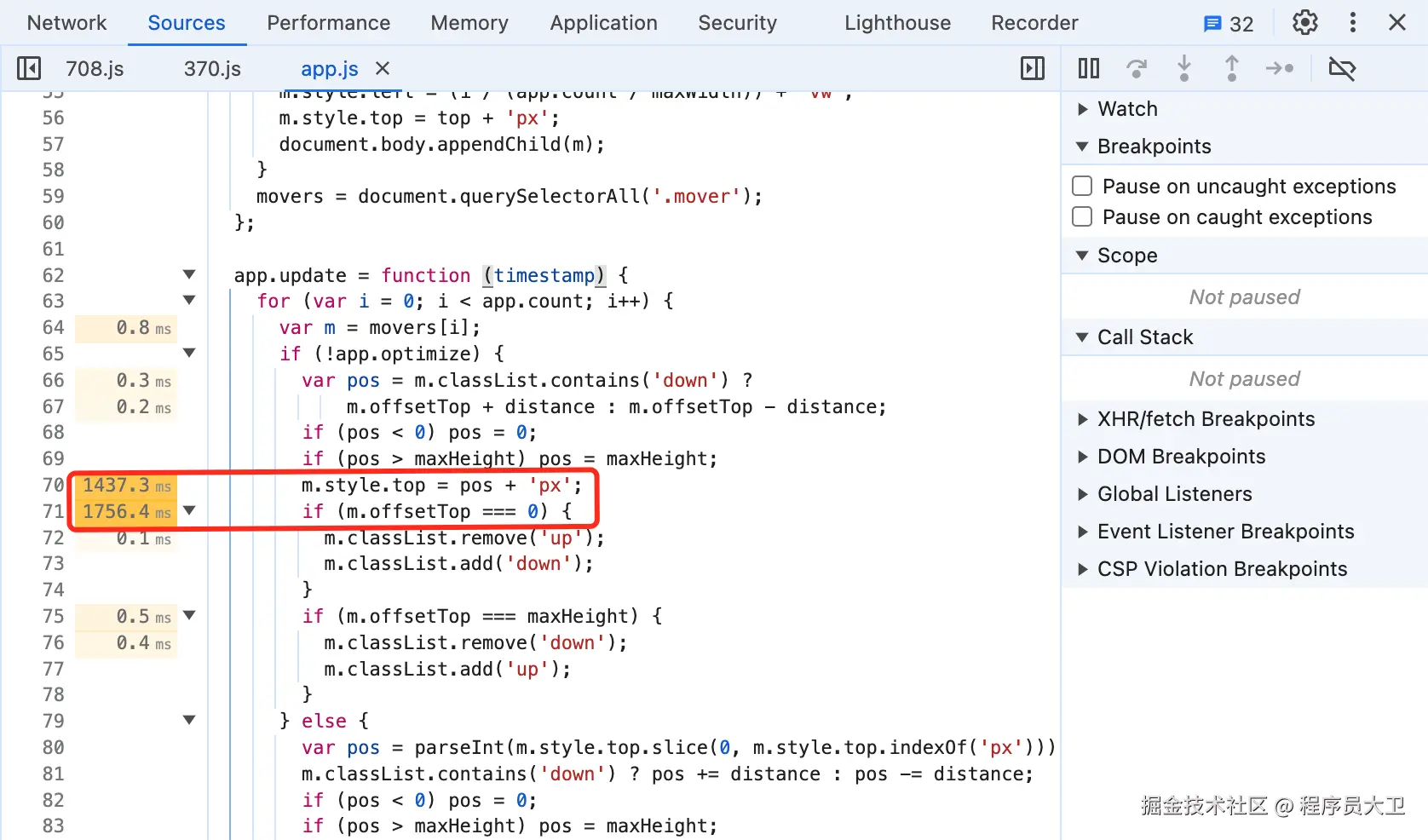
Task: Fold the app.update function at line 62
Action: tap(189, 274)
